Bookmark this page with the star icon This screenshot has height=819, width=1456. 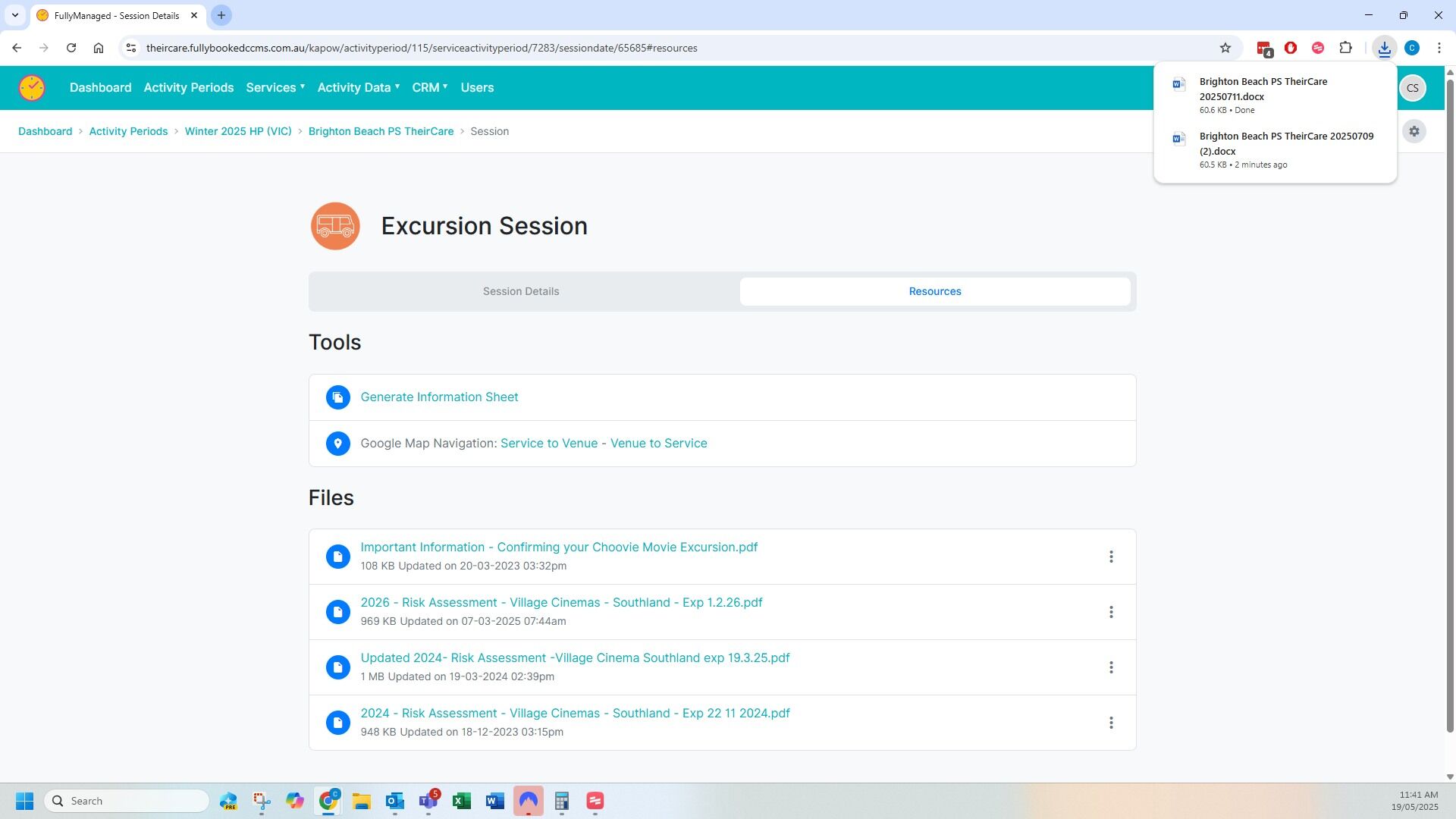pyautogui.click(x=1225, y=48)
